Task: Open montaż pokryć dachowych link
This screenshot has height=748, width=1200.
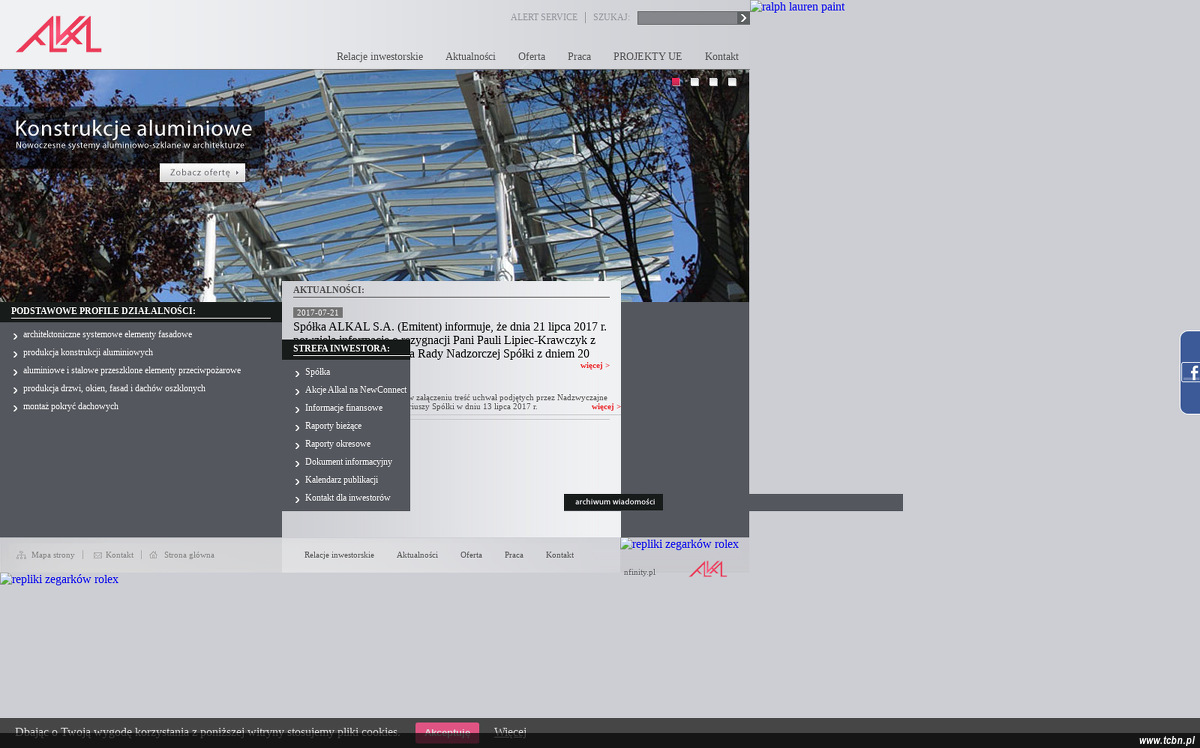Action: [71, 407]
